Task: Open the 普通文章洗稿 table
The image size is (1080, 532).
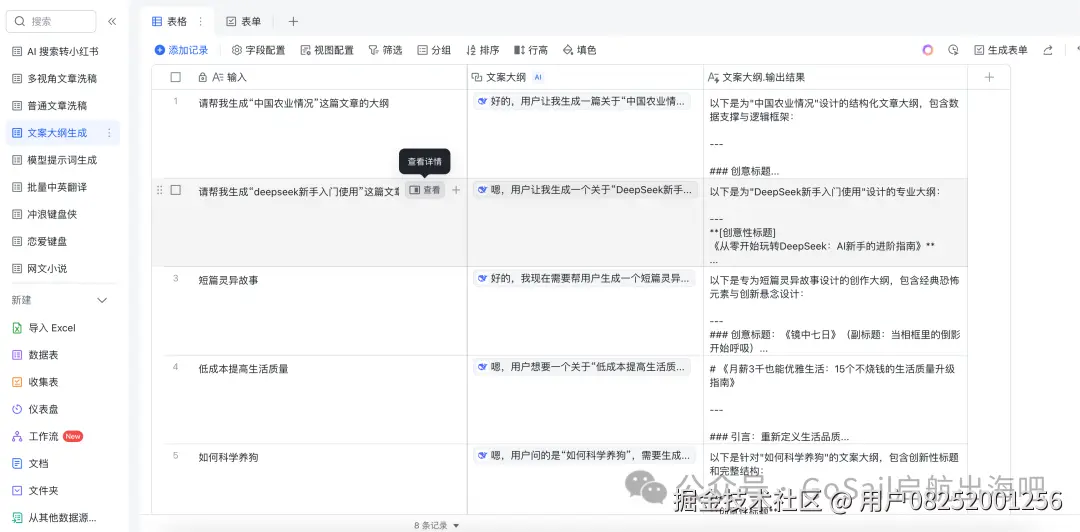Action: [x=63, y=105]
